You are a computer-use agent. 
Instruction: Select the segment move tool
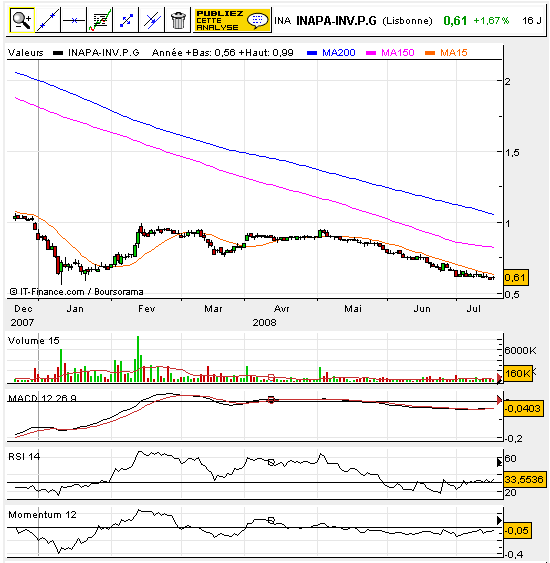click(x=125, y=20)
